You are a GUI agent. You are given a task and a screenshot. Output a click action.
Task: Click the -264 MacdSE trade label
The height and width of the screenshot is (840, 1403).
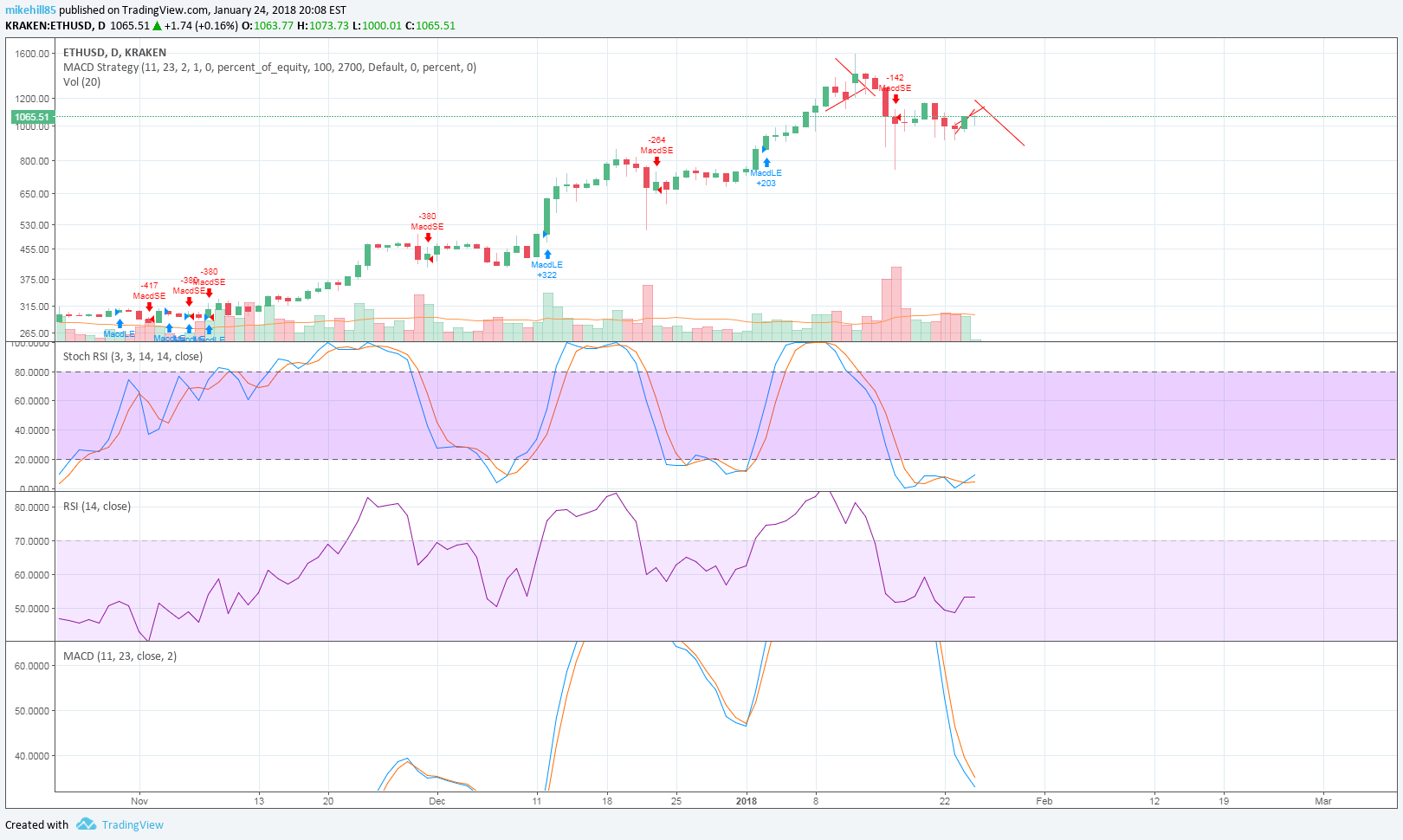[657, 145]
